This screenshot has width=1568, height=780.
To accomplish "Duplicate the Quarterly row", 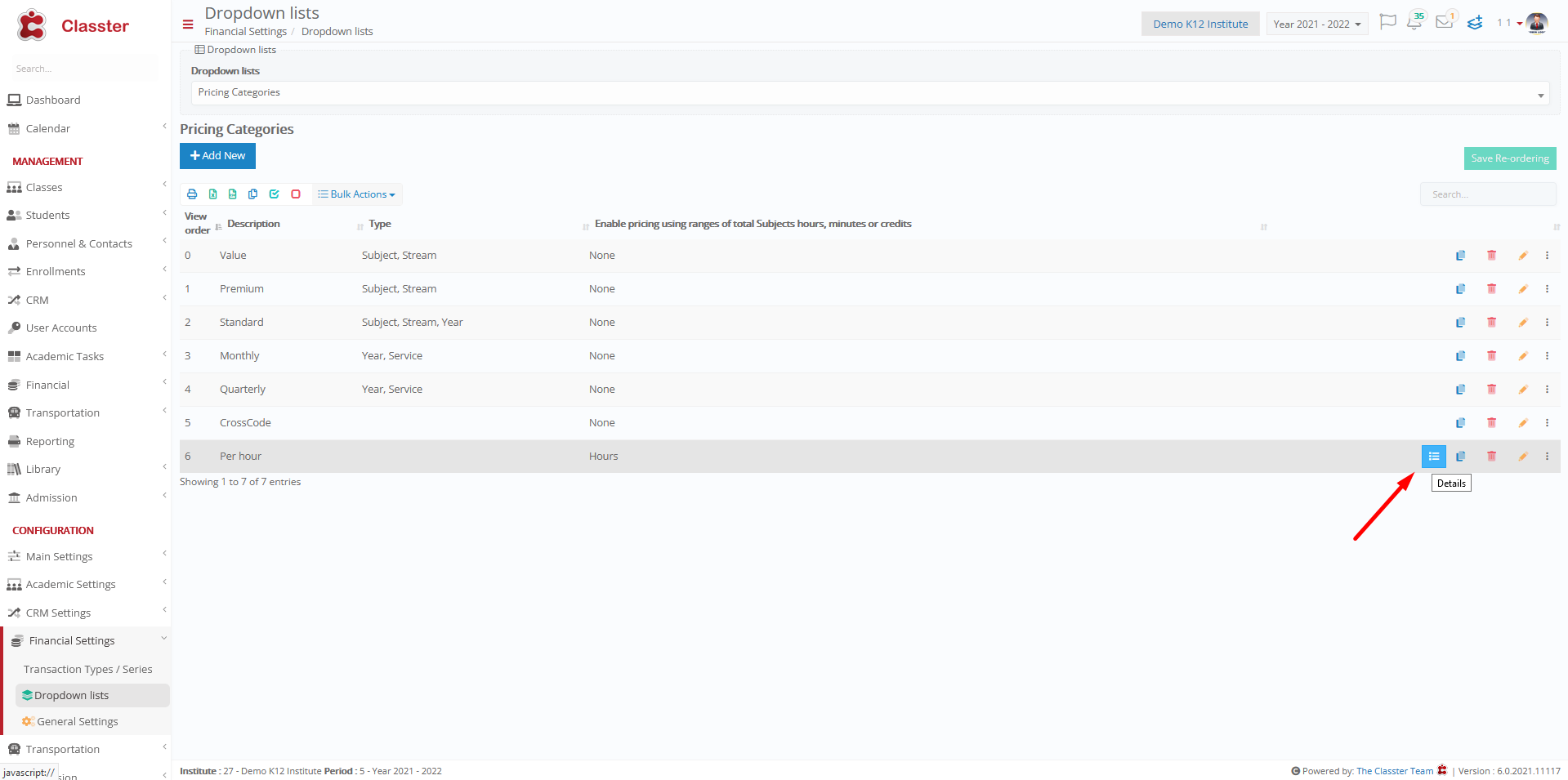I will pyautogui.click(x=1460, y=390).
